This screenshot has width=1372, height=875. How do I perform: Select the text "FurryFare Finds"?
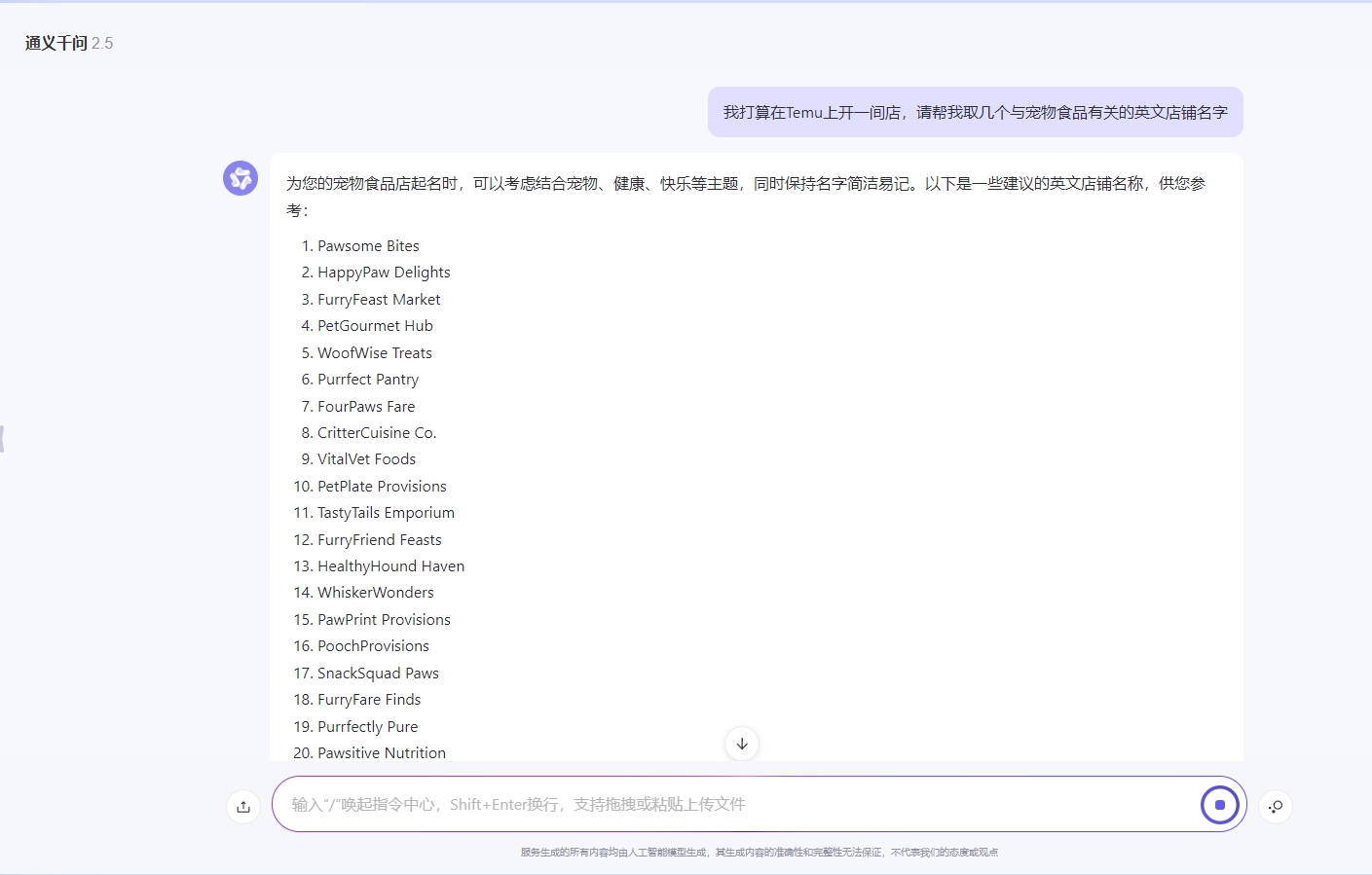click(369, 700)
